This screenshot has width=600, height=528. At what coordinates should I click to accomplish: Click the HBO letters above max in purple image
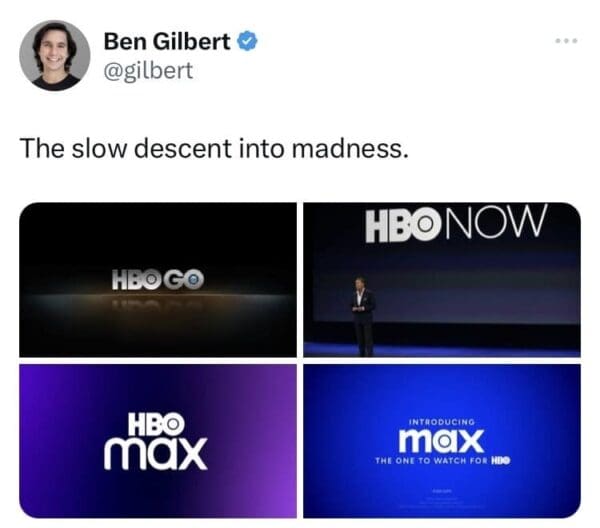tap(156, 424)
